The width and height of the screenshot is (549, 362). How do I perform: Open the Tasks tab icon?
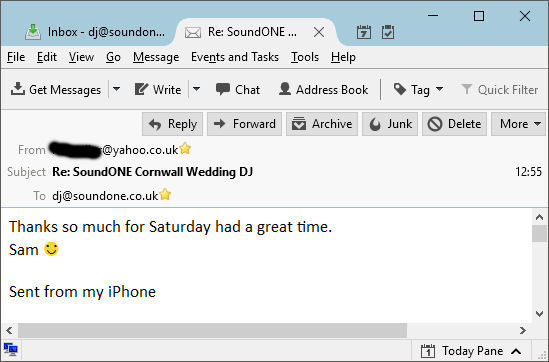[388, 32]
